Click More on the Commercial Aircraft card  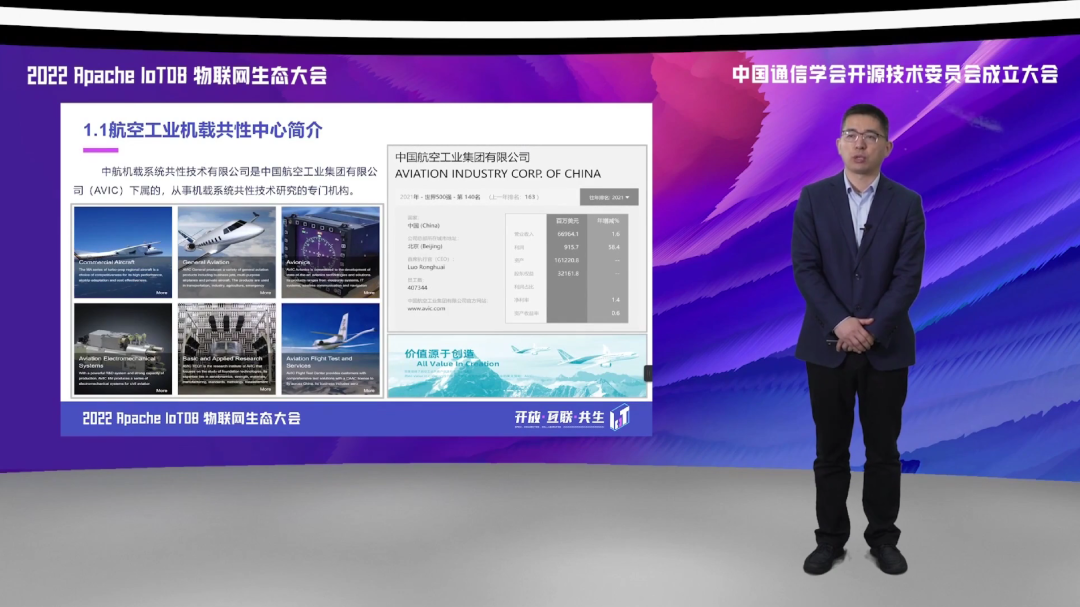pos(162,293)
